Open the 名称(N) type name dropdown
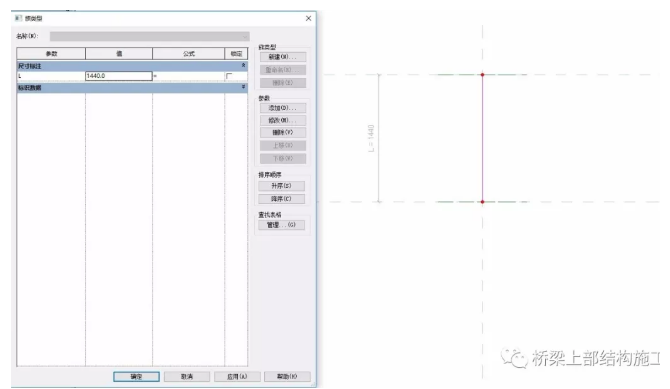The width and height of the screenshot is (670, 389). (150, 36)
